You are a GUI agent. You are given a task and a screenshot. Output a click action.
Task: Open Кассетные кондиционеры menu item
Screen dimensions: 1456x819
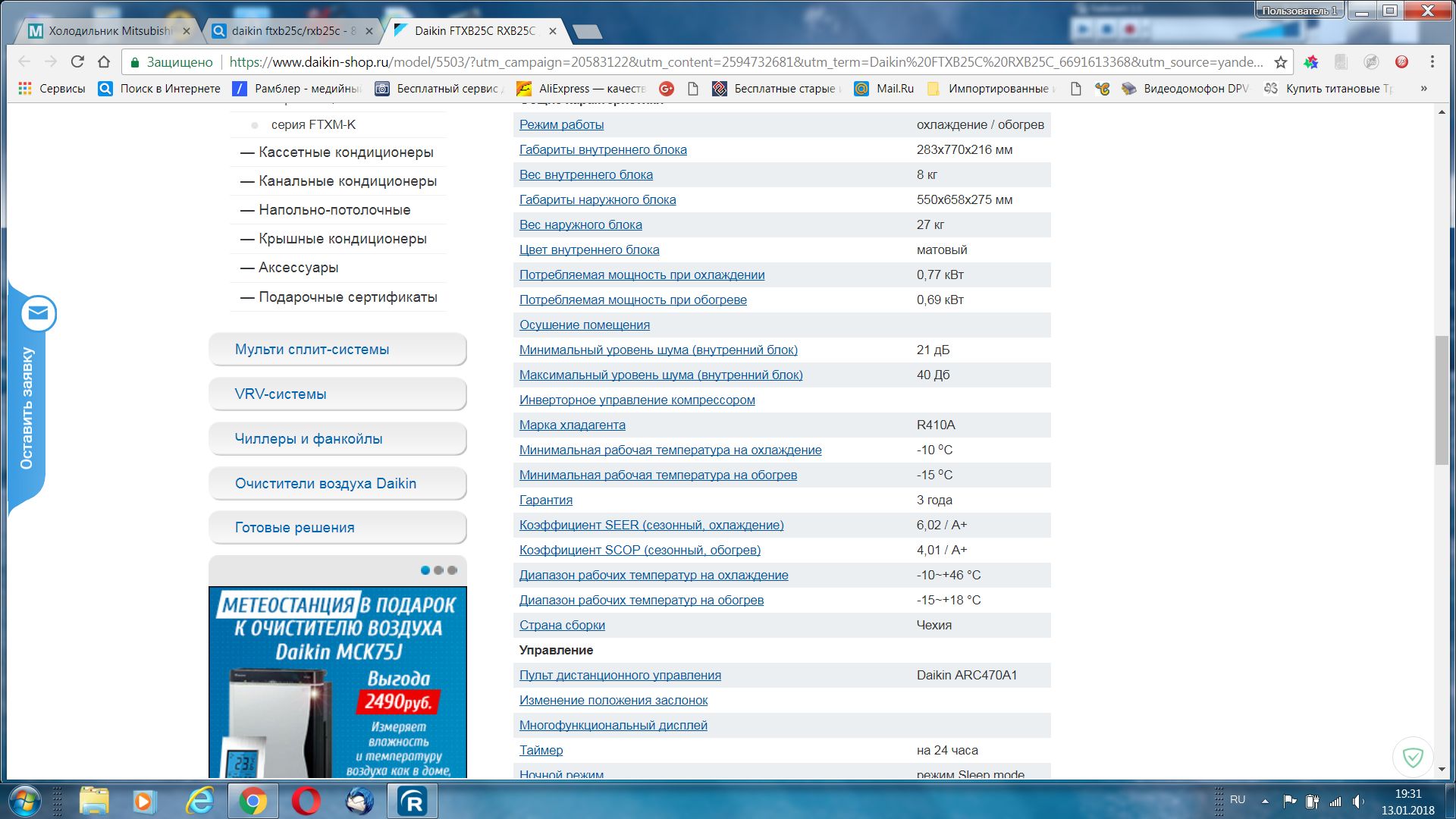point(346,152)
